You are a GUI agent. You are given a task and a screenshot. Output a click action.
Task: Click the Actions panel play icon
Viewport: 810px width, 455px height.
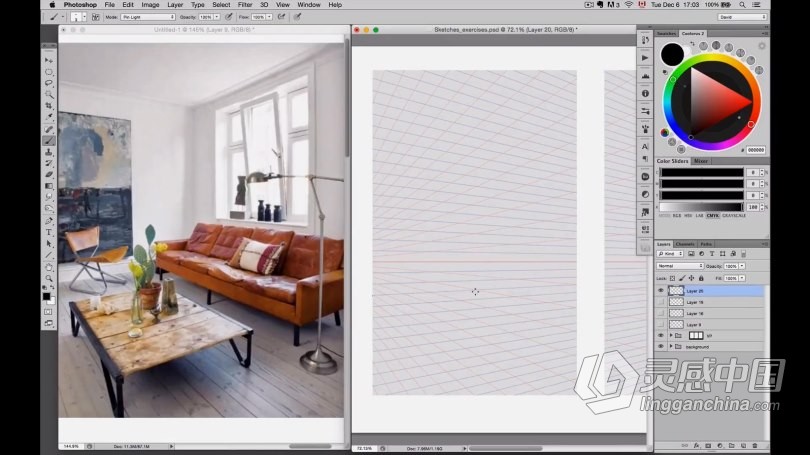pyautogui.click(x=645, y=58)
